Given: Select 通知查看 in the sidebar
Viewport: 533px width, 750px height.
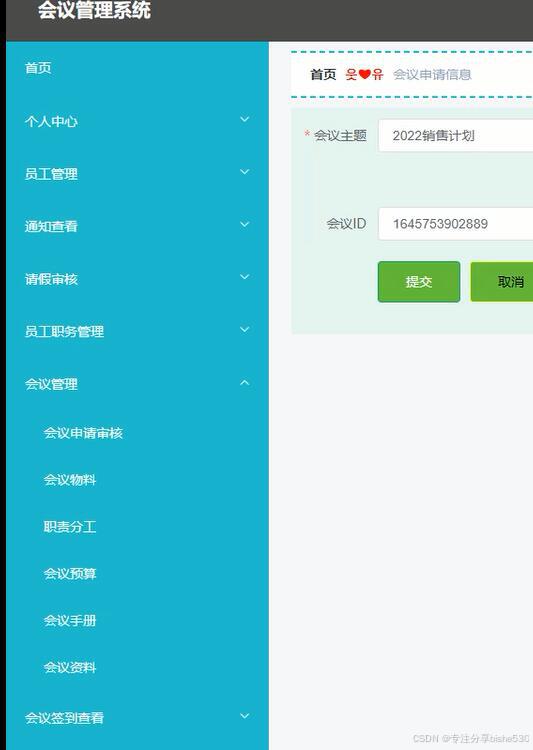Looking at the screenshot, I should click(x=51, y=226).
